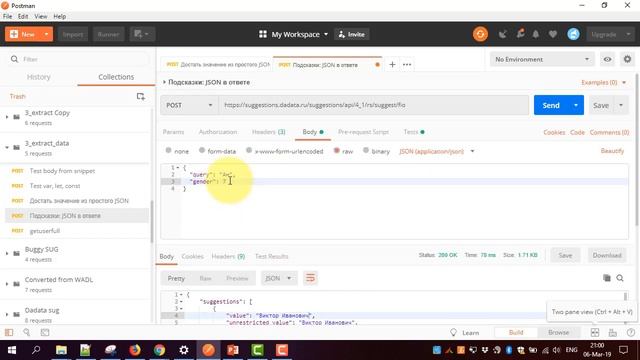Search within the response body
The height and width of the screenshot is (360, 640).
pyautogui.click(x=620, y=278)
